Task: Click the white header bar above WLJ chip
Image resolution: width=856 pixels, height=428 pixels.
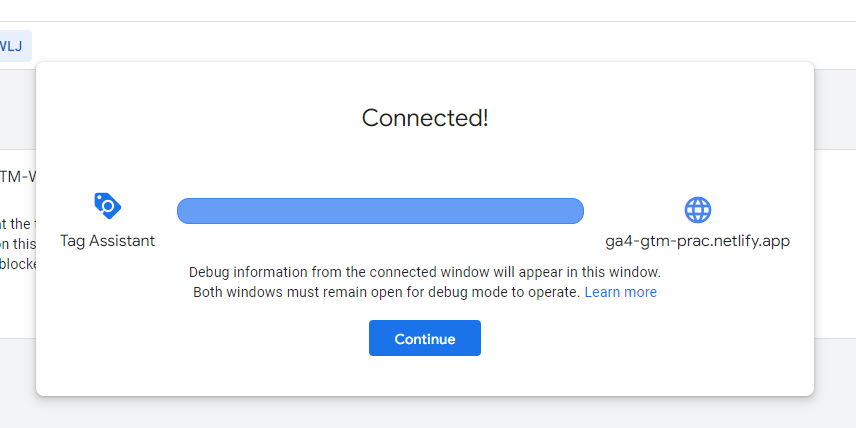Action: click(428, 10)
